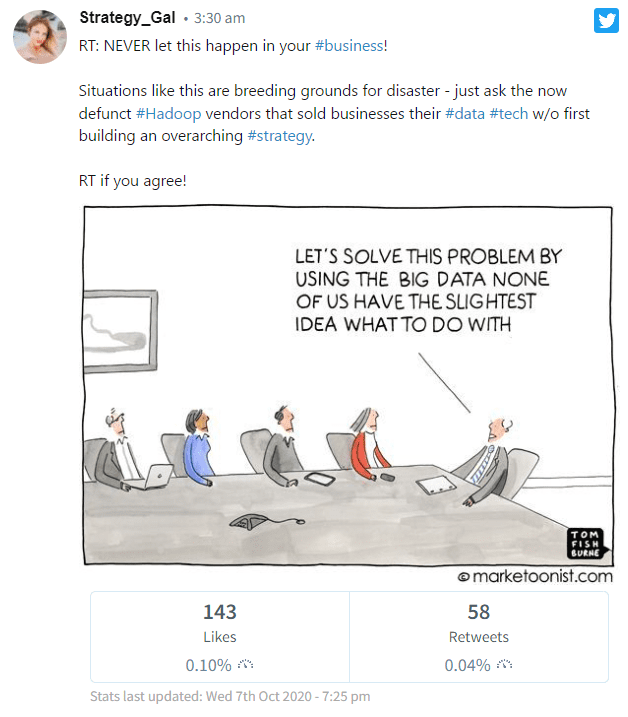Click the 0.04% retweets rate
The height and width of the screenshot is (717, 628).
coord(467,665)
